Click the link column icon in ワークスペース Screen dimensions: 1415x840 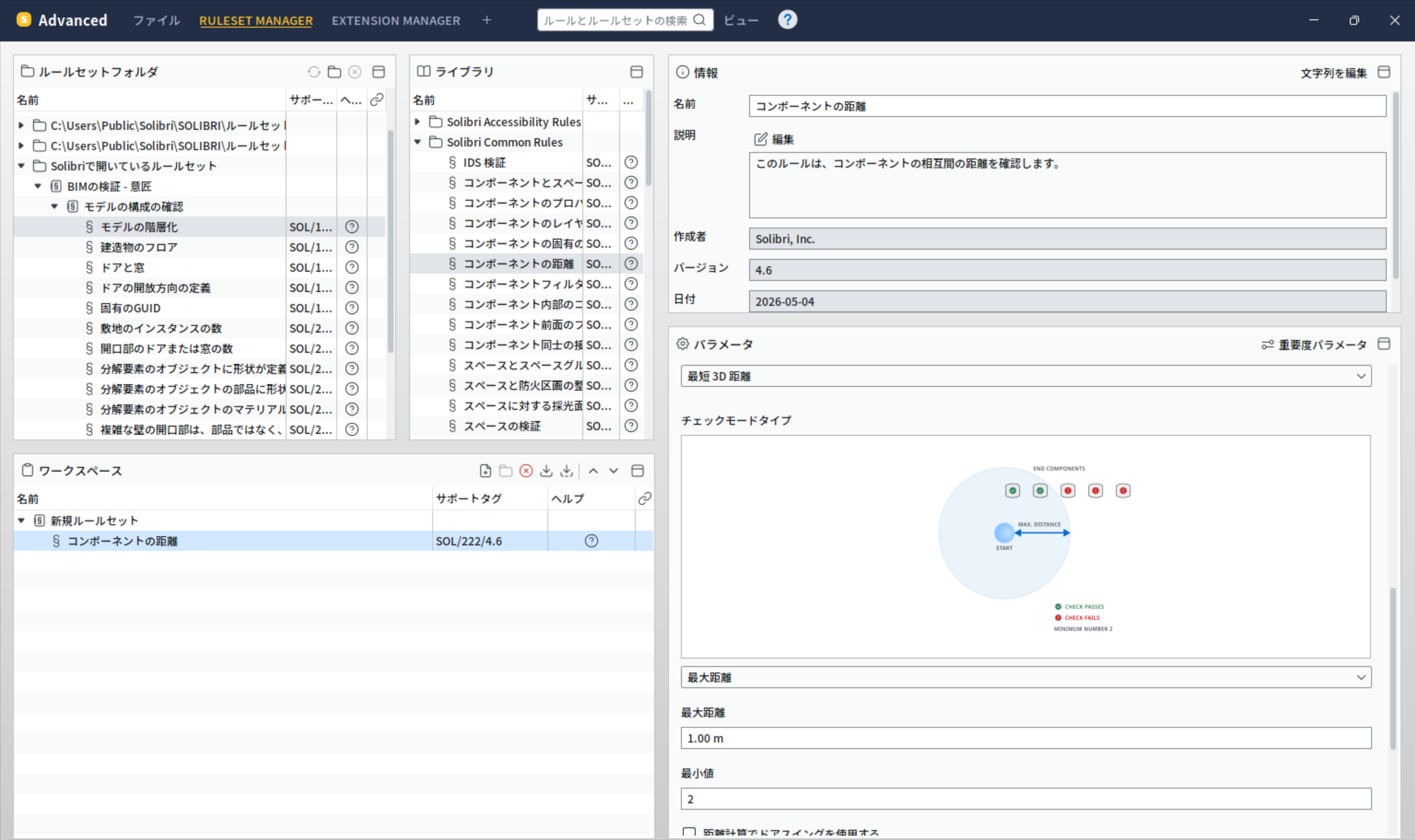tap(645, 499)
